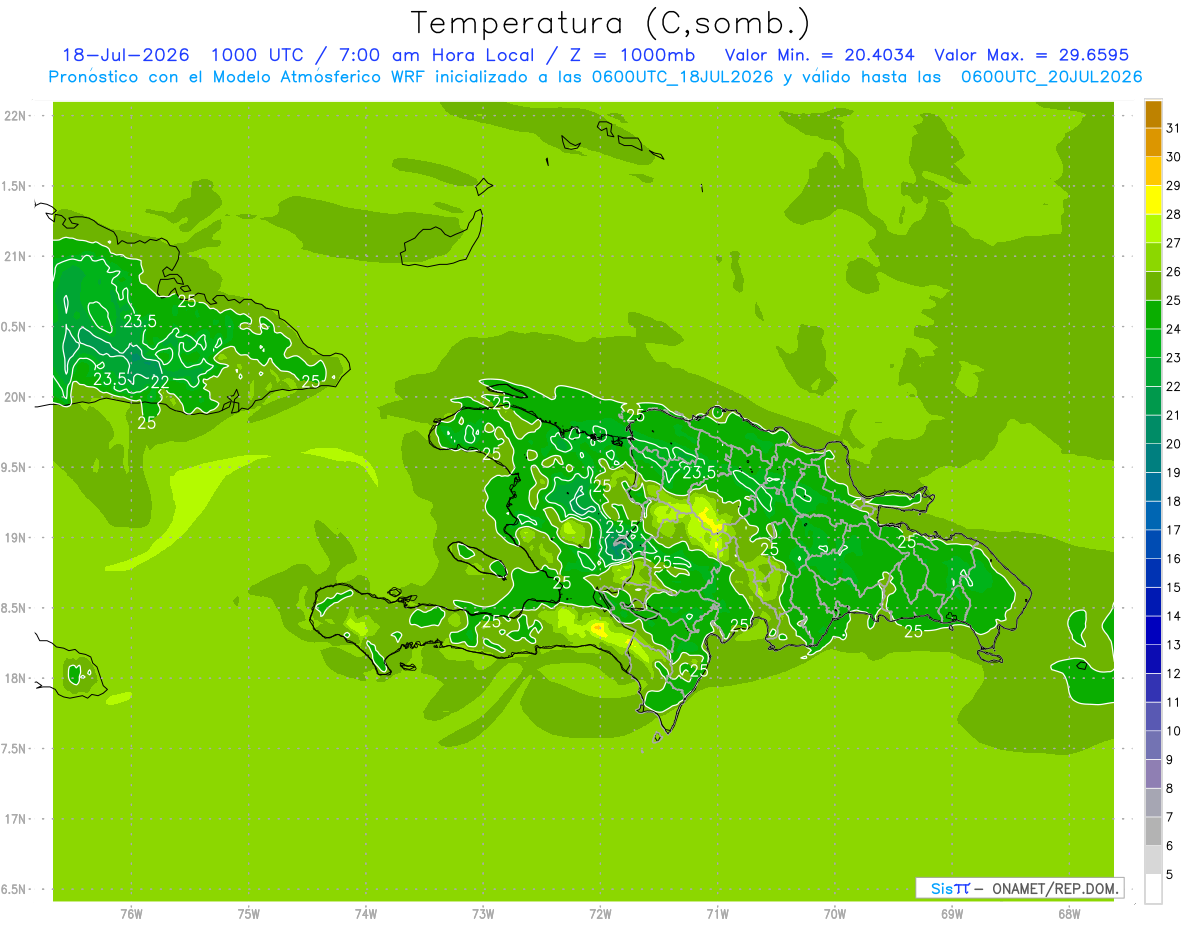This screenshot has height=927, width=1200.
Task: Click the '69W' longitude axis label
Action: [952, 914]
